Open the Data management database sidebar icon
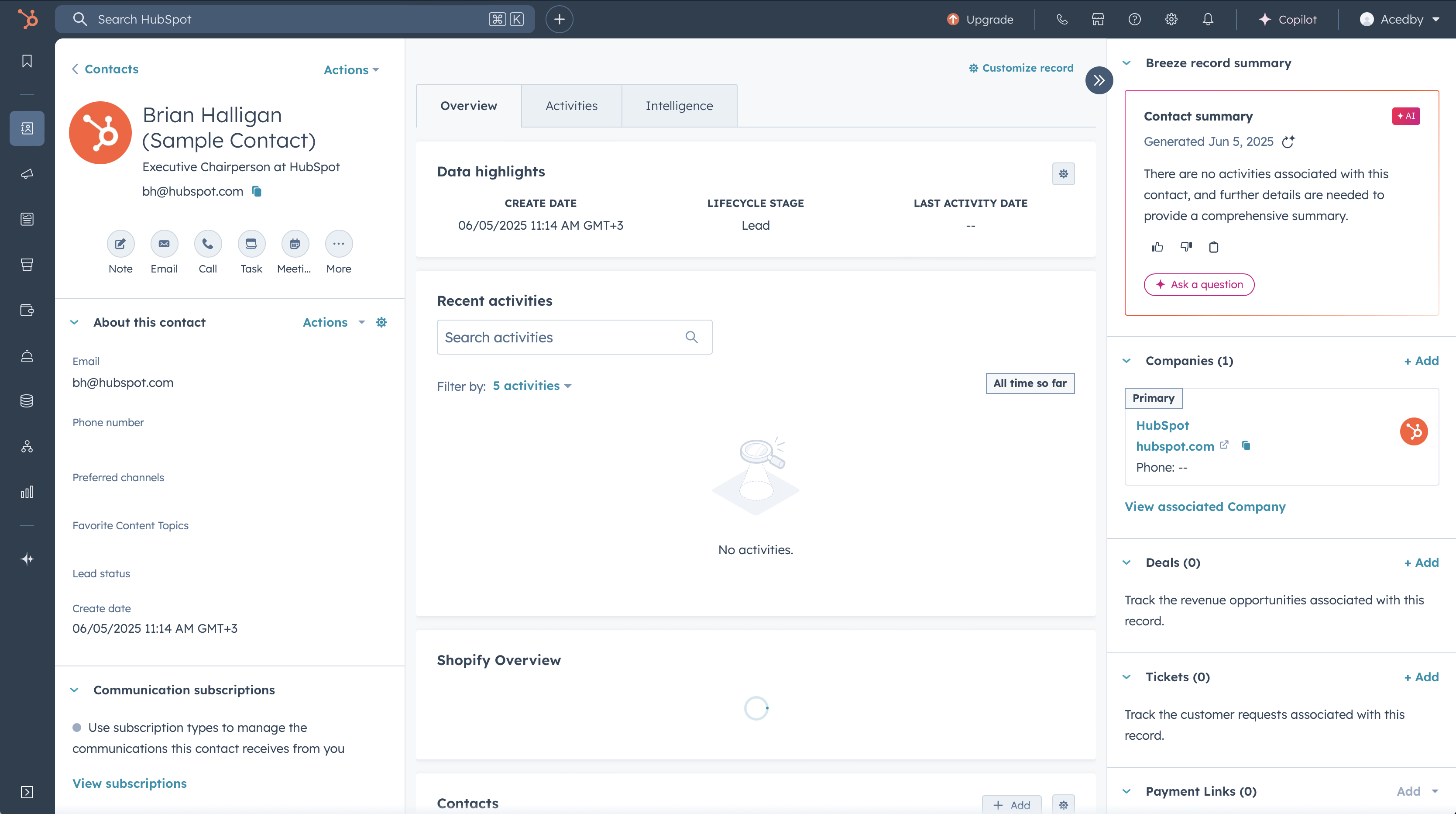Screen dimensions: 1456x814 coord(27,401)
